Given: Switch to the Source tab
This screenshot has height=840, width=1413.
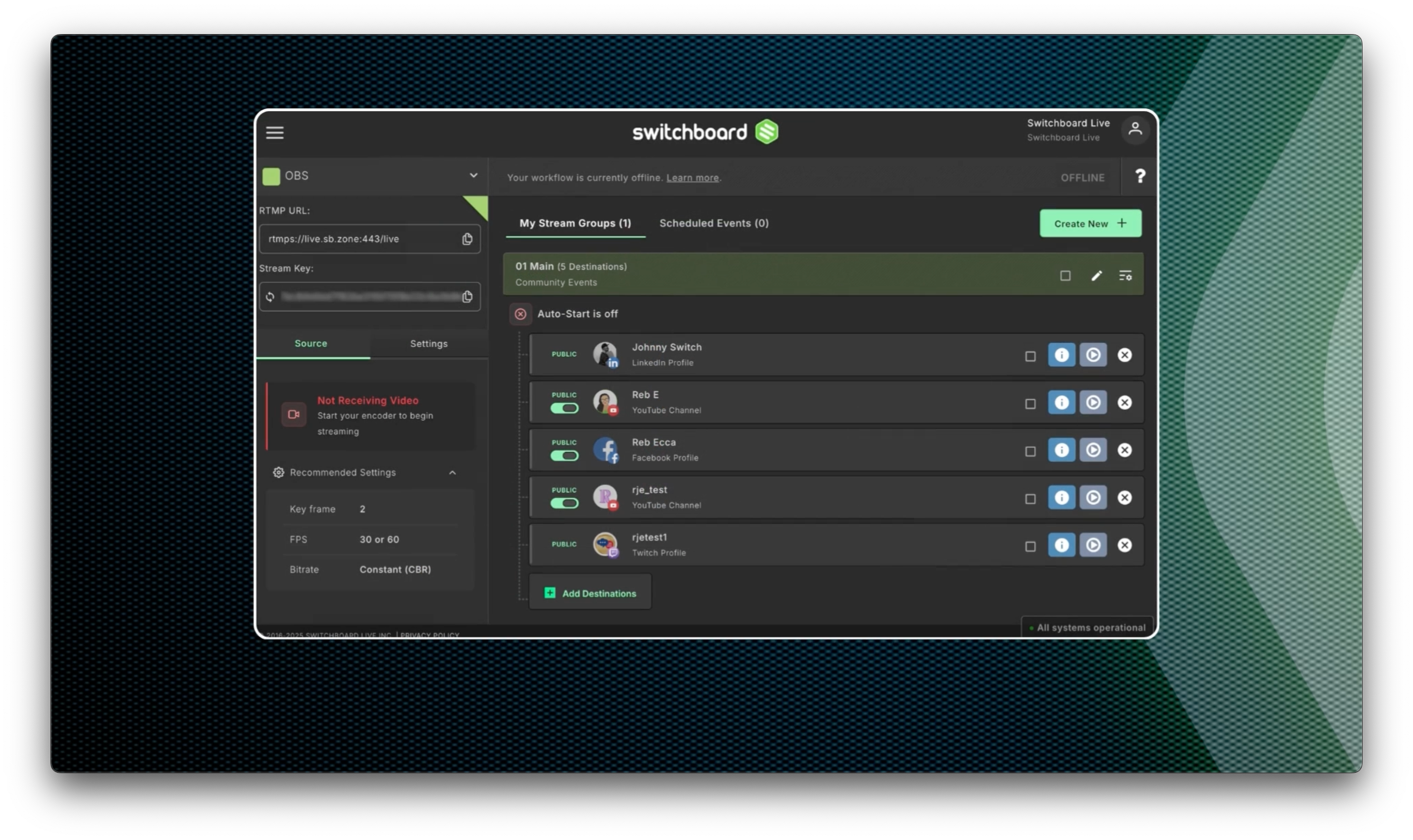Looking at the screenshot, I should (x=311, y=344).
